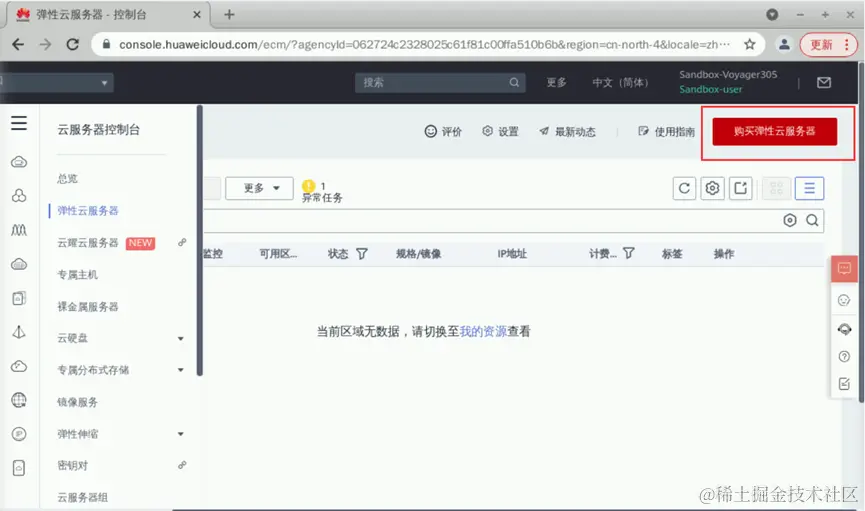Switch to list view
Image resolution: width=865 pixels, height=511 pixels.
coord(809,188)
